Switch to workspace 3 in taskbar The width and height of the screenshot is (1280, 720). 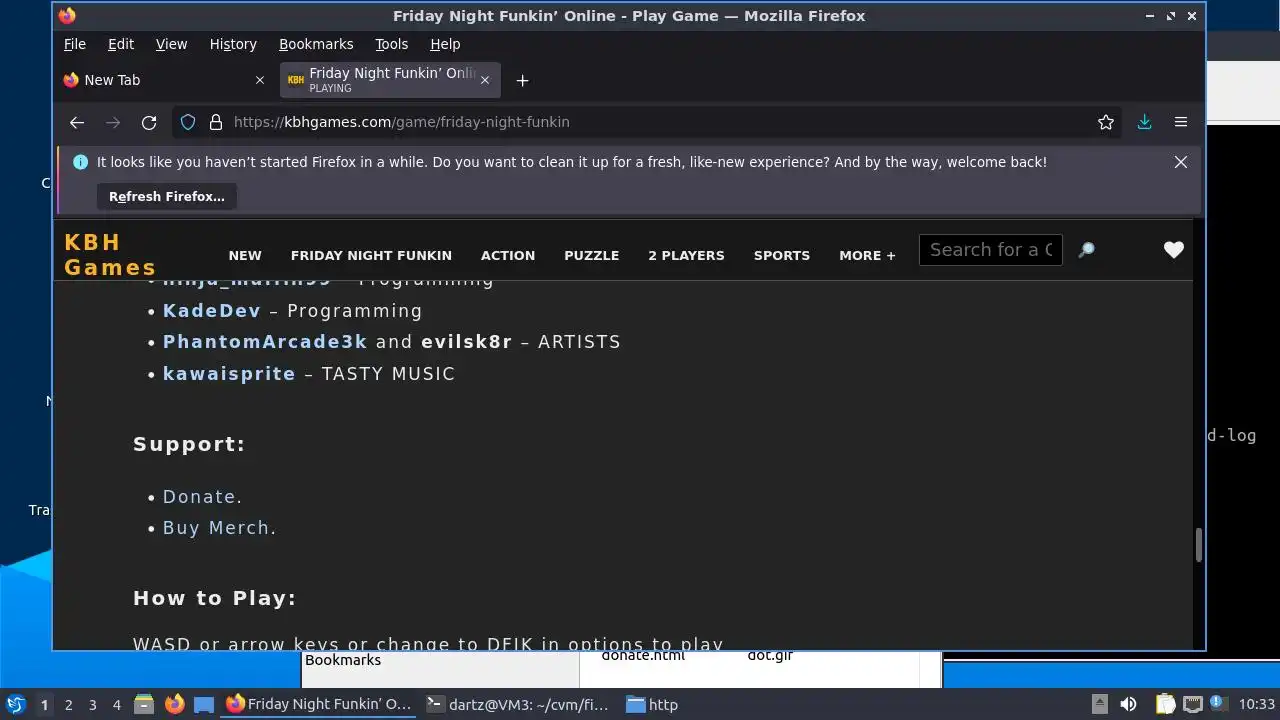[x=93, y=705]
